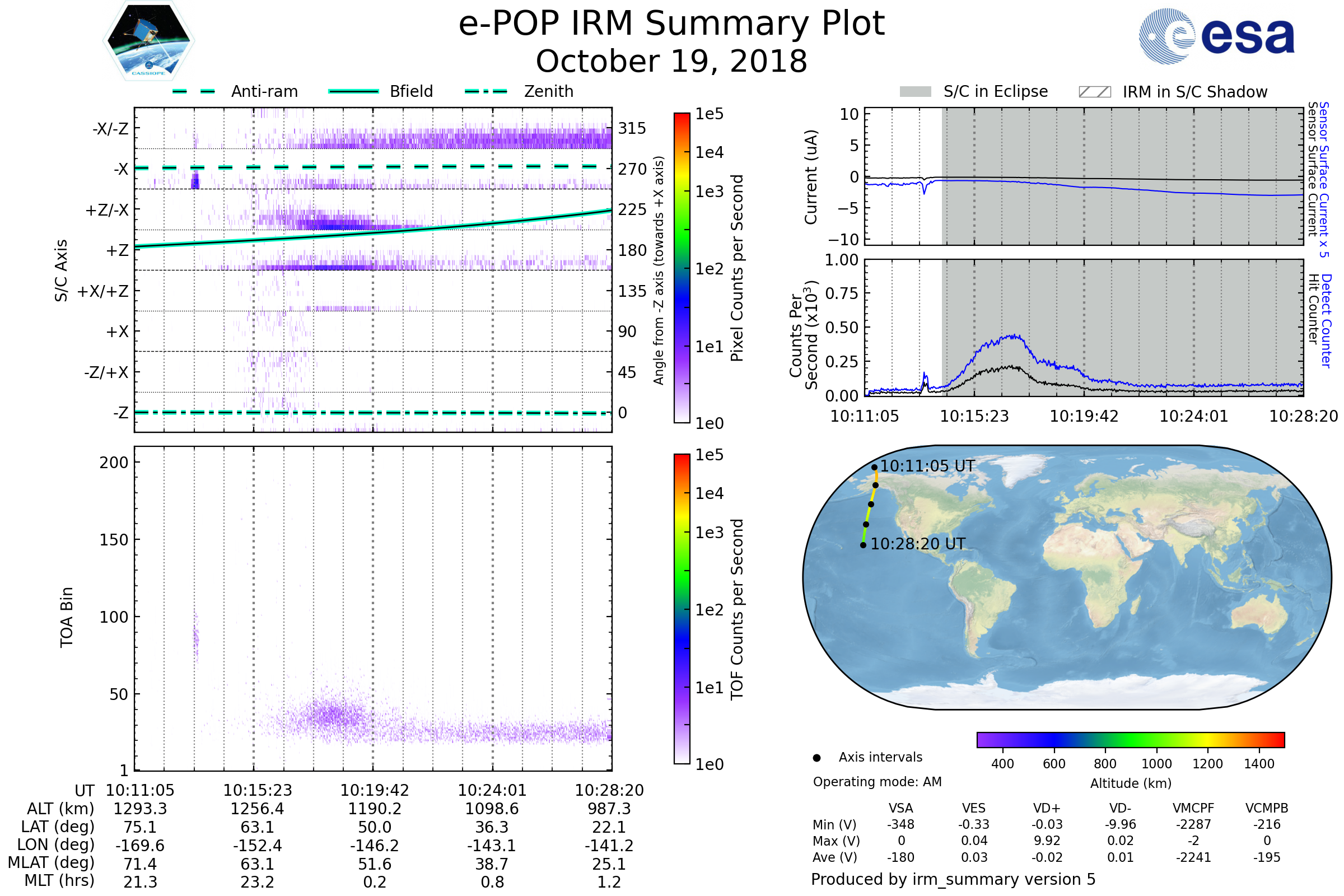Click the detect counter peak in counts plot
Screen dimensions: 1344x896
(1014, 337)
